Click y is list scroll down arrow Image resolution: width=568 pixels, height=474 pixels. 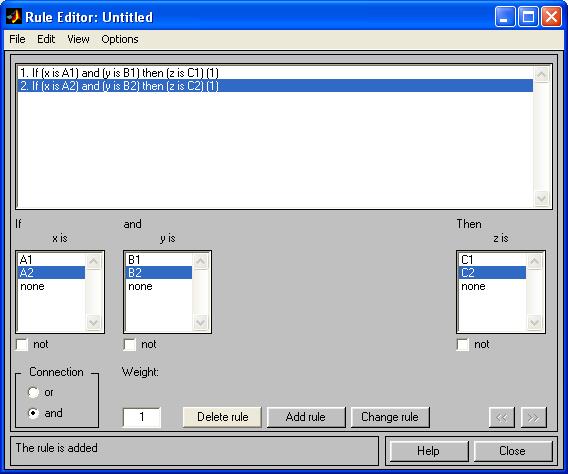click(x=201, y=322)
